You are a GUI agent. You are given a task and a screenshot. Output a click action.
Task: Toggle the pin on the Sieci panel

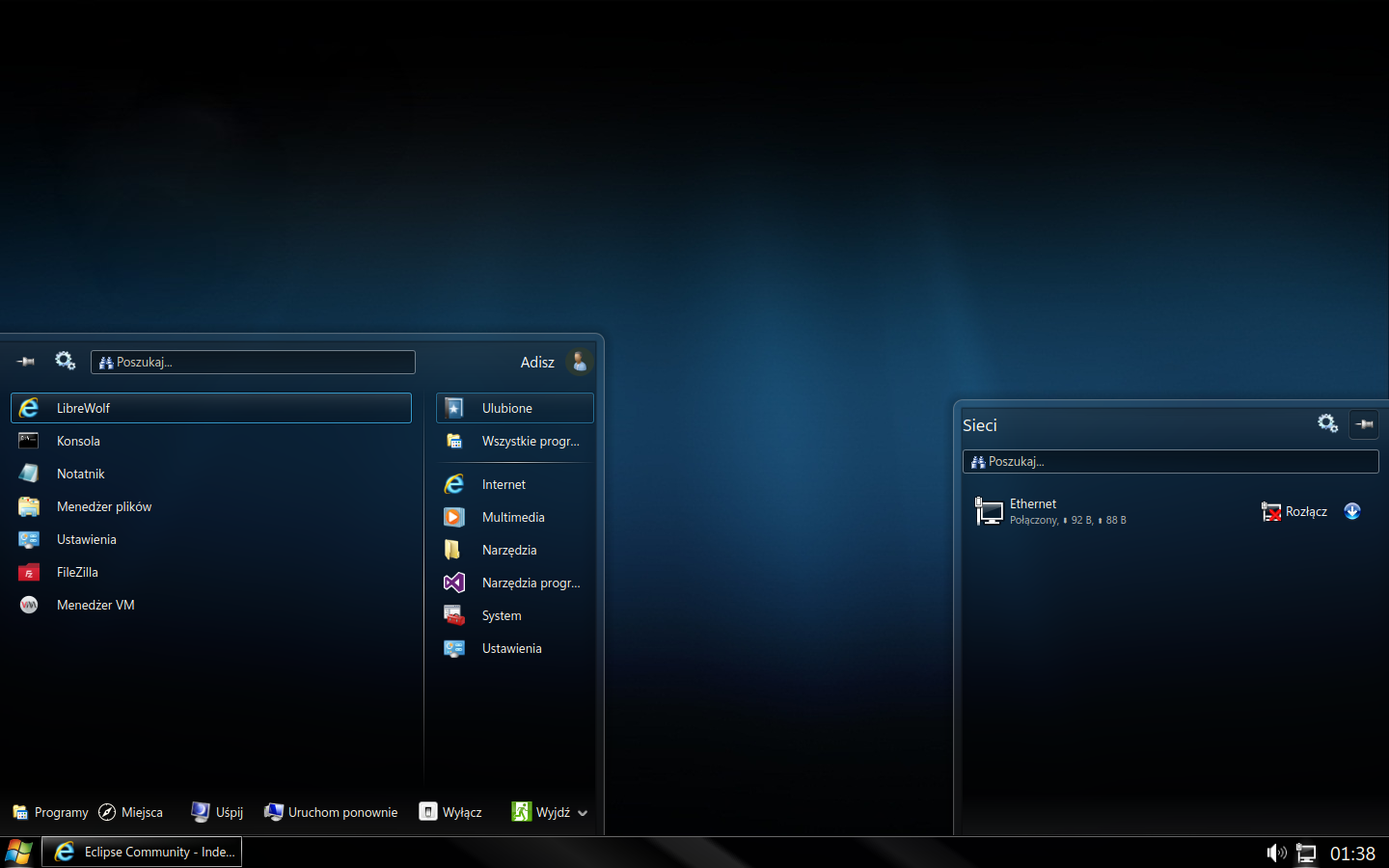[1364, 424]
